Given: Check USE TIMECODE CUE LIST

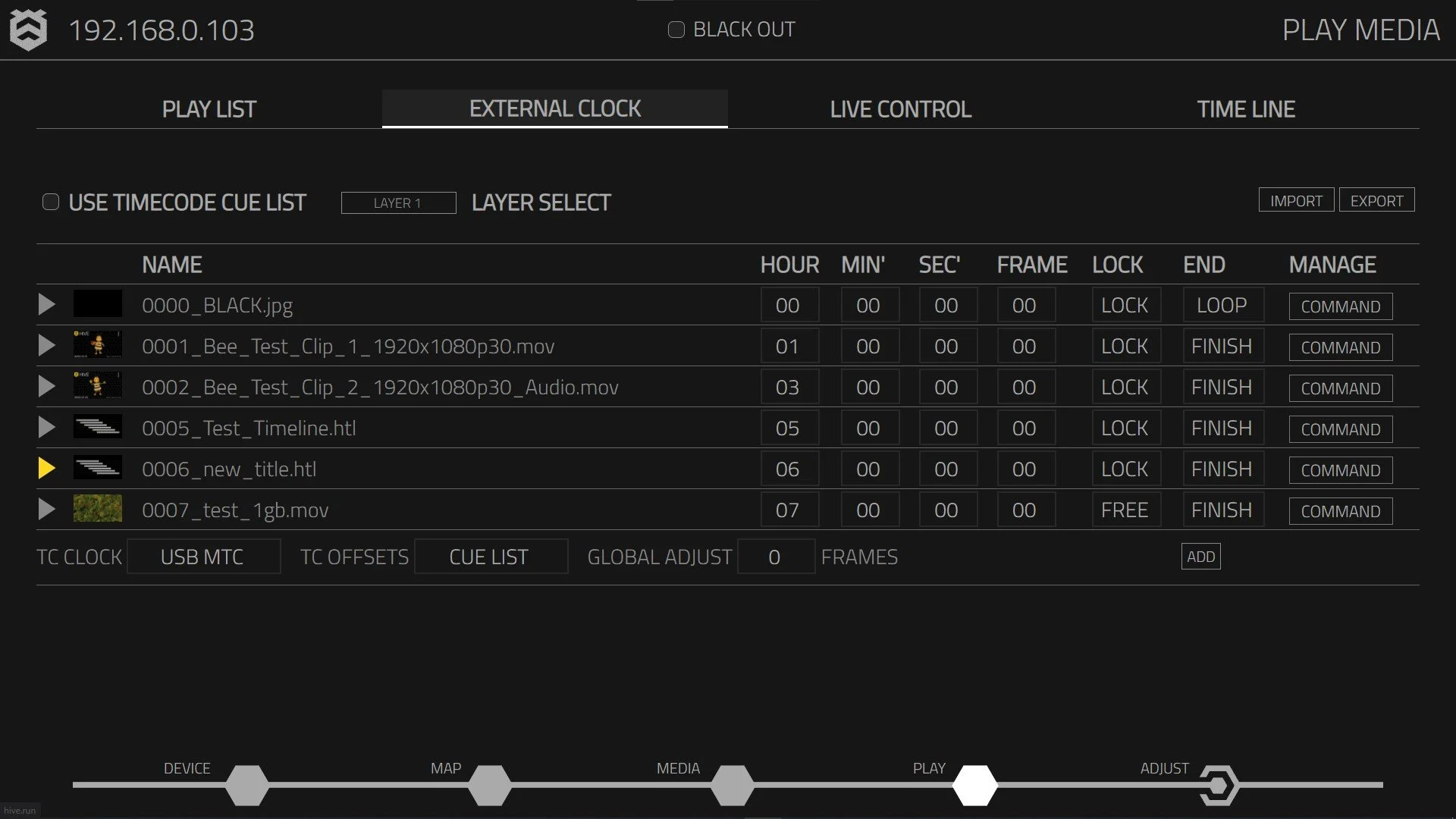Looking at the screenshot, I should (x=51, y=202).
